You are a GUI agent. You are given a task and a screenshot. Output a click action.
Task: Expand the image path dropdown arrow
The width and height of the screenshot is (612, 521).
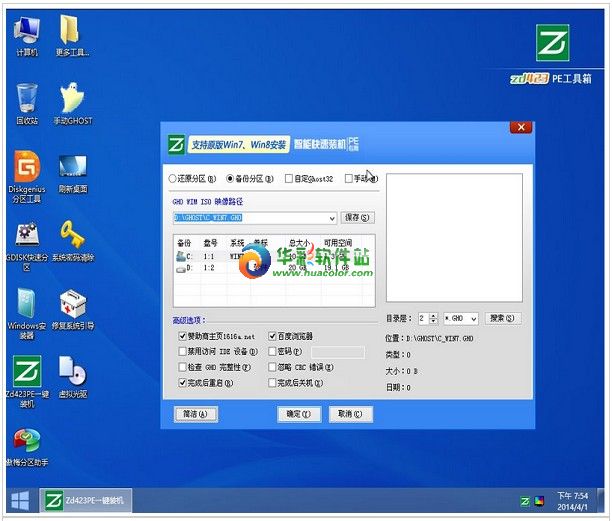pos(332,218)
